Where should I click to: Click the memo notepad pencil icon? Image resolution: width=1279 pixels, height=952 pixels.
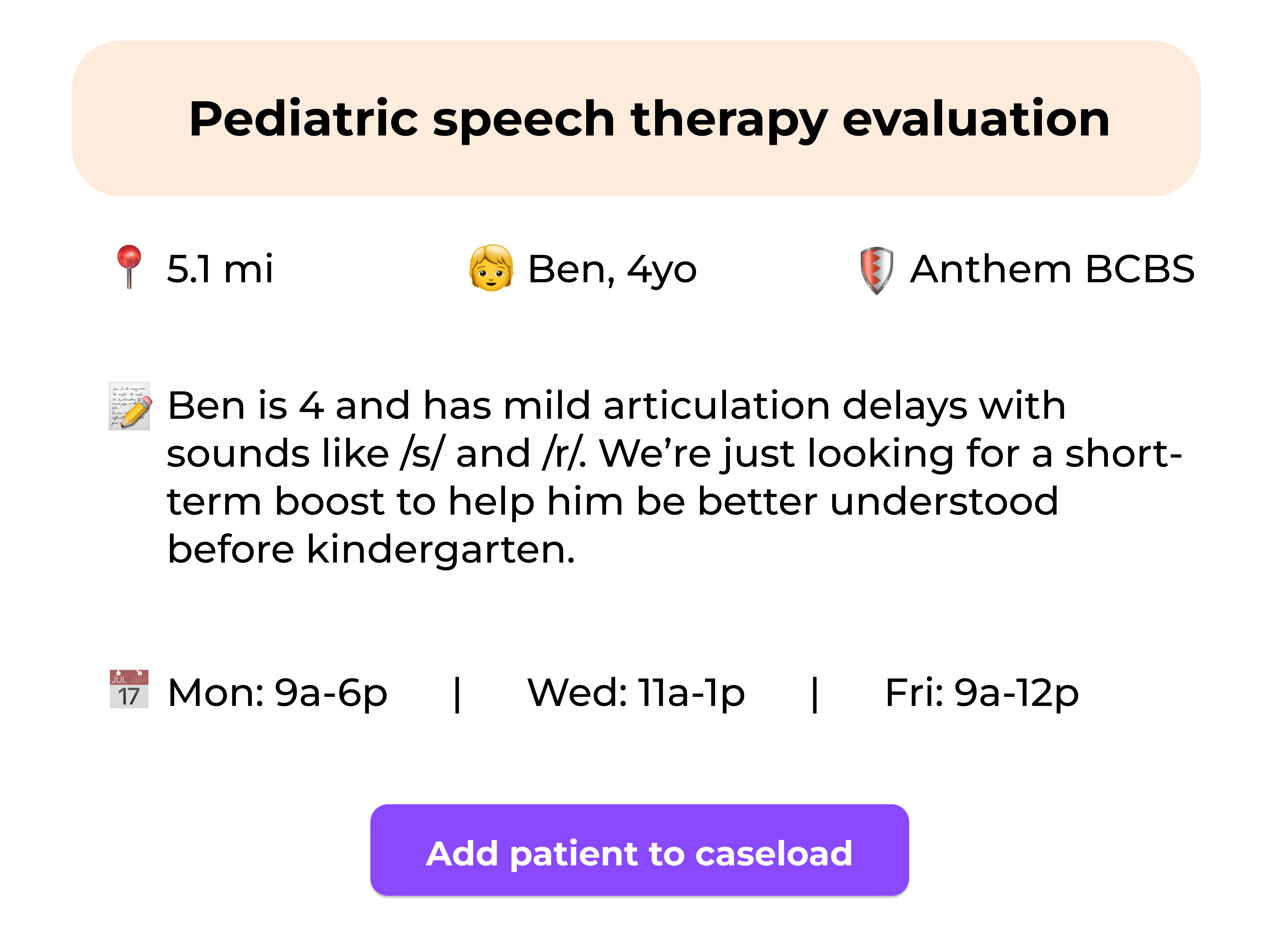point(130,406)
